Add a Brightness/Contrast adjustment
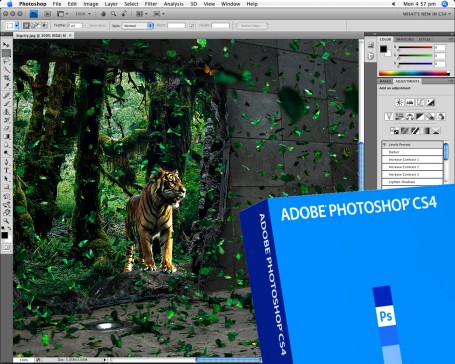Screen dimensions: 455x364 (399, 103)
